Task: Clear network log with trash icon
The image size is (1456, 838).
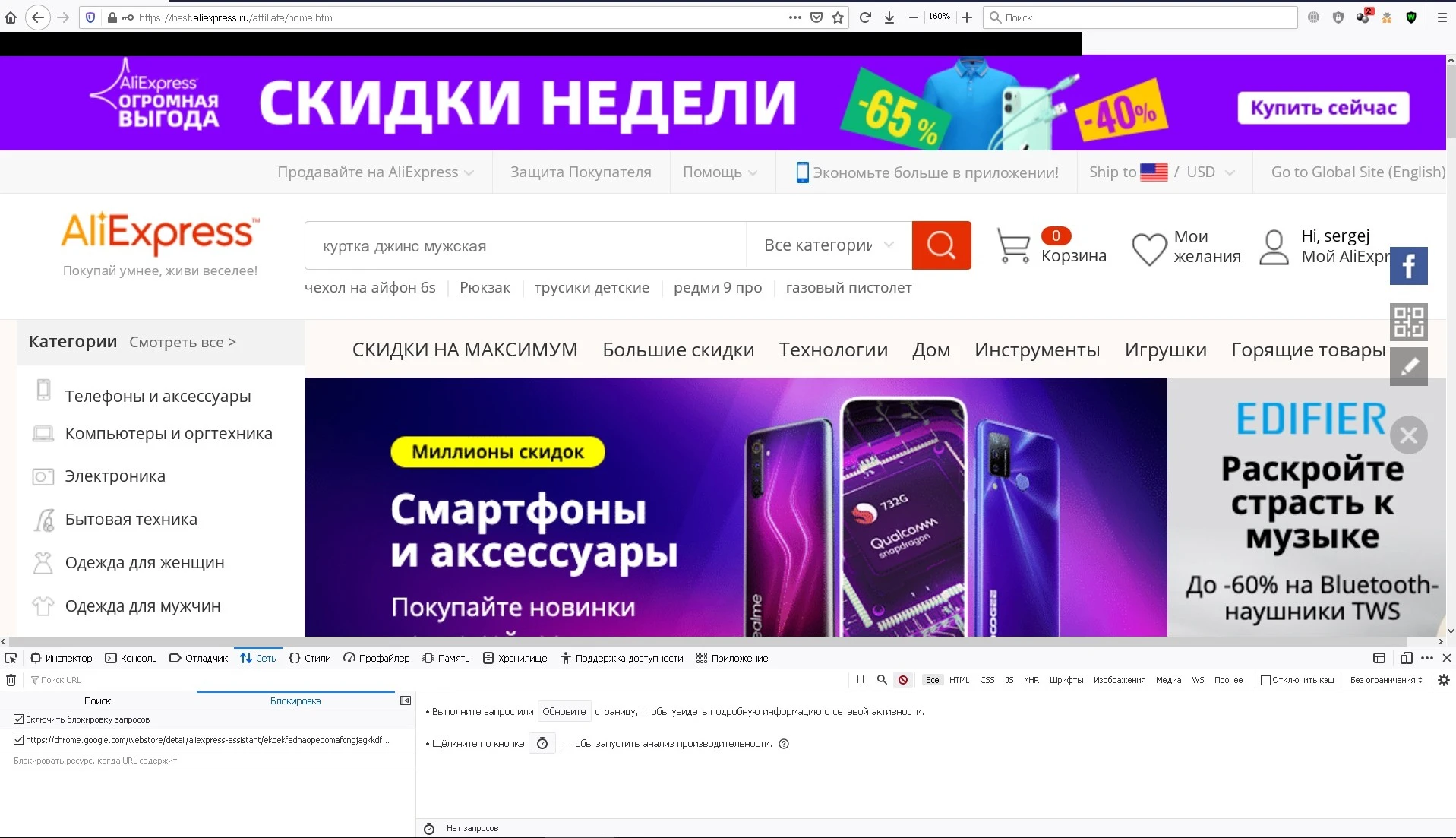Action: pos(11,680)
